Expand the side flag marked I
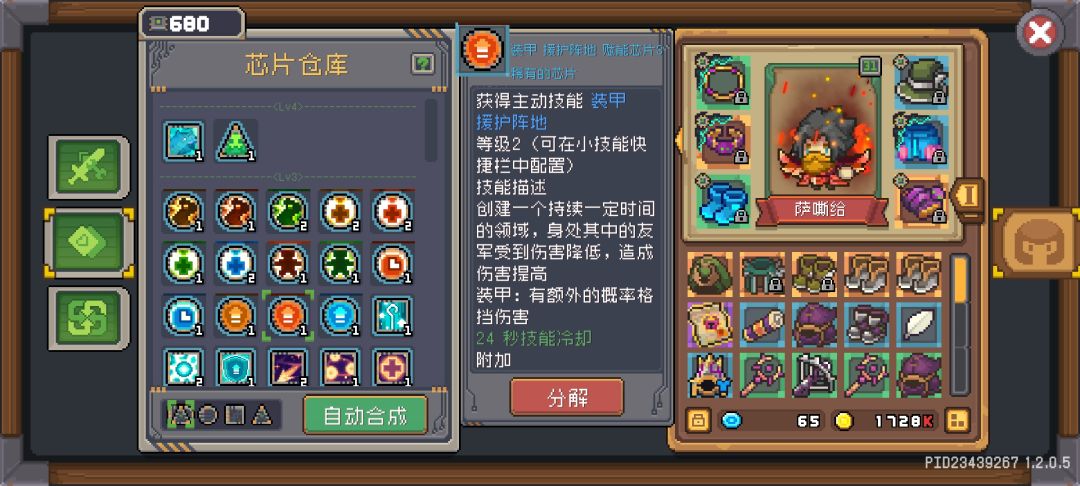Image resolution: width=1080 pixels, height=486 pixels. (967, 197)
